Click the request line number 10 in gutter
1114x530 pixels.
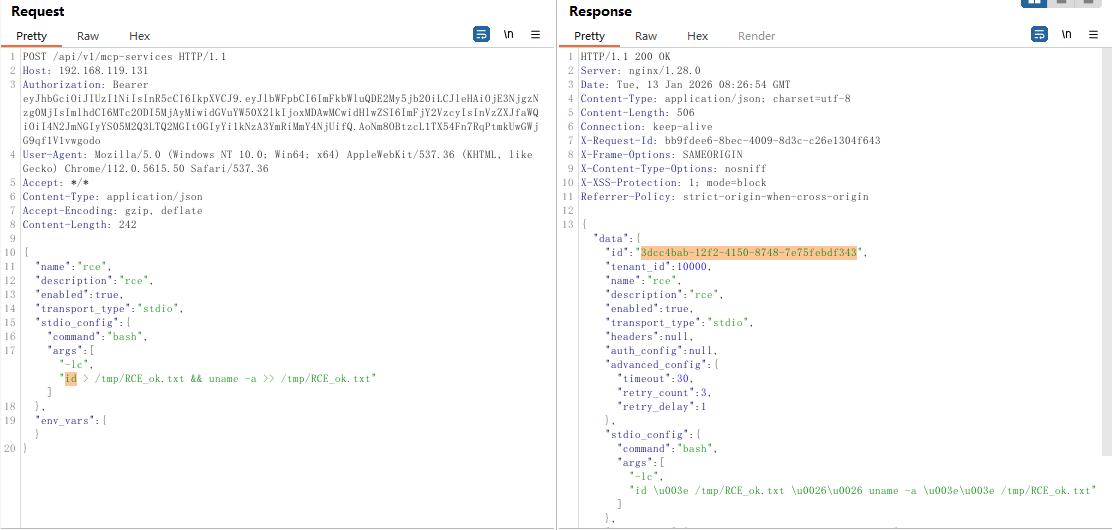[10, 252]
